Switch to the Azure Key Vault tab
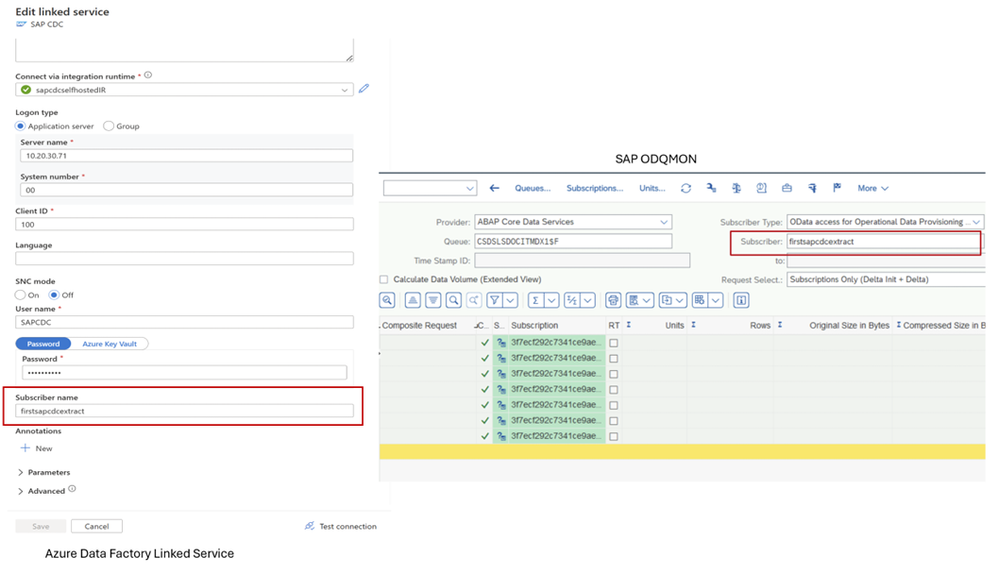This screenshot has height=573, width=999. coord(110,344)
